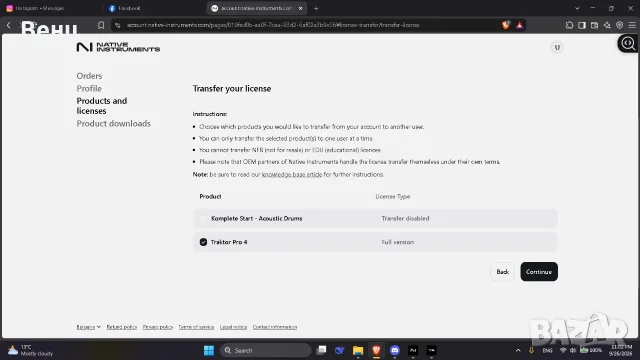Bookmark this page with the bookmark icon

pos(101,25)
